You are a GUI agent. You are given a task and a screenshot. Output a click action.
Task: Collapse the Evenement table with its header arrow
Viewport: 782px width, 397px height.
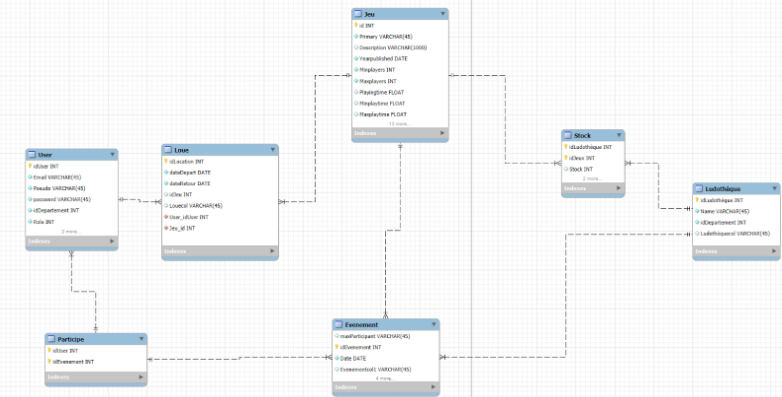433,325
